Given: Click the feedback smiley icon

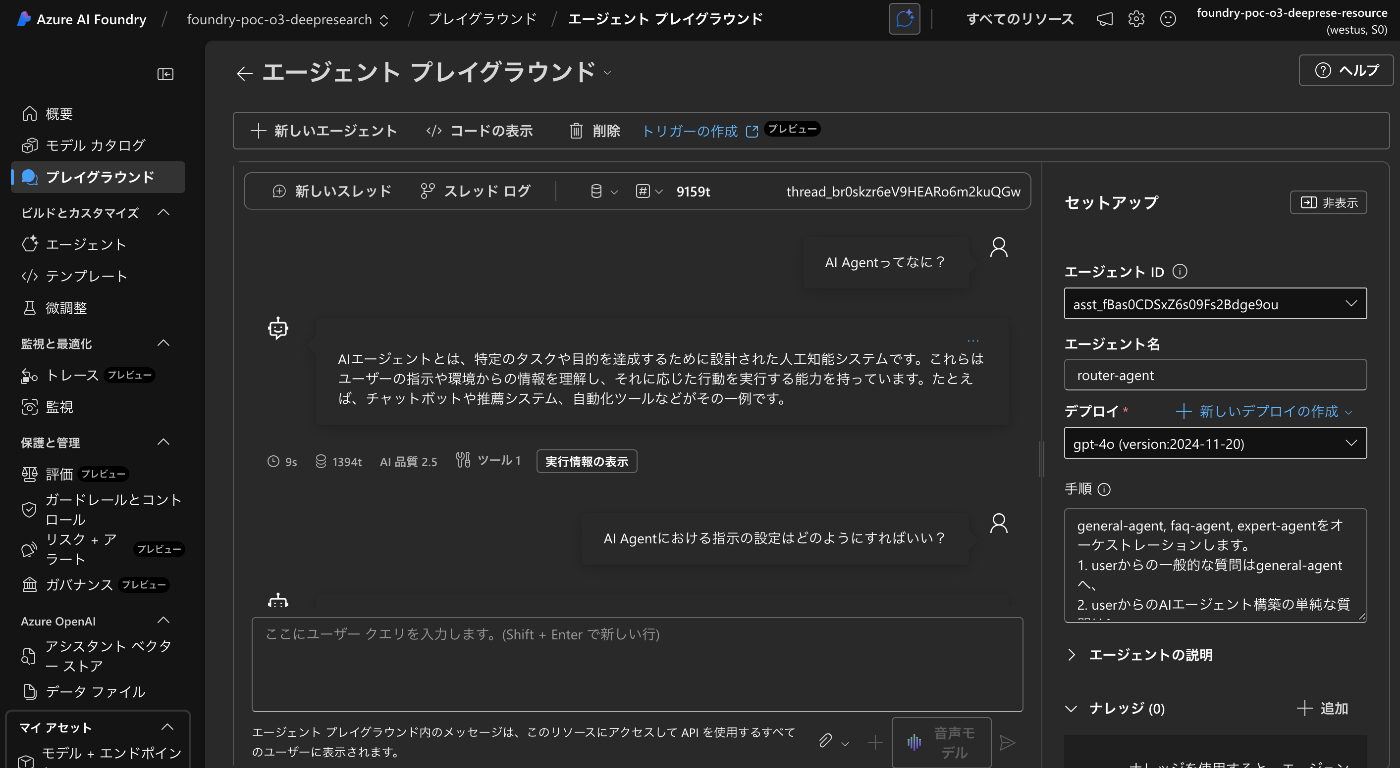Looking at the screenshot, I should (1168, 19).
